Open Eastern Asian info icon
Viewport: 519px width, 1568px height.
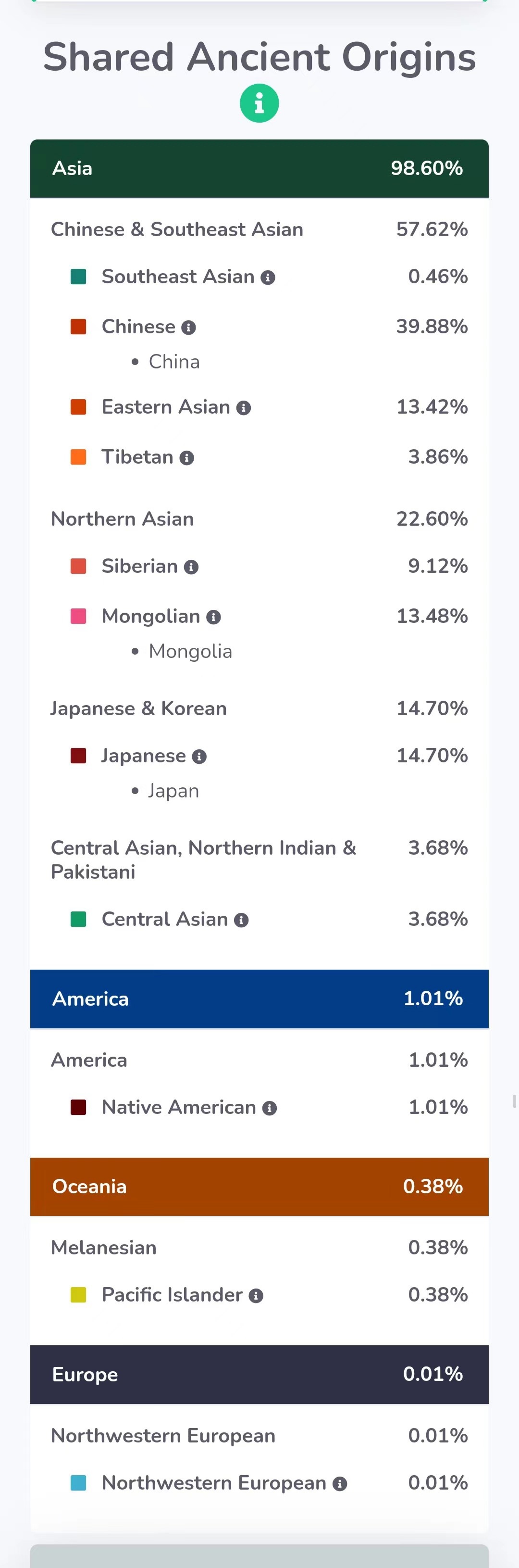click(243, 408)
